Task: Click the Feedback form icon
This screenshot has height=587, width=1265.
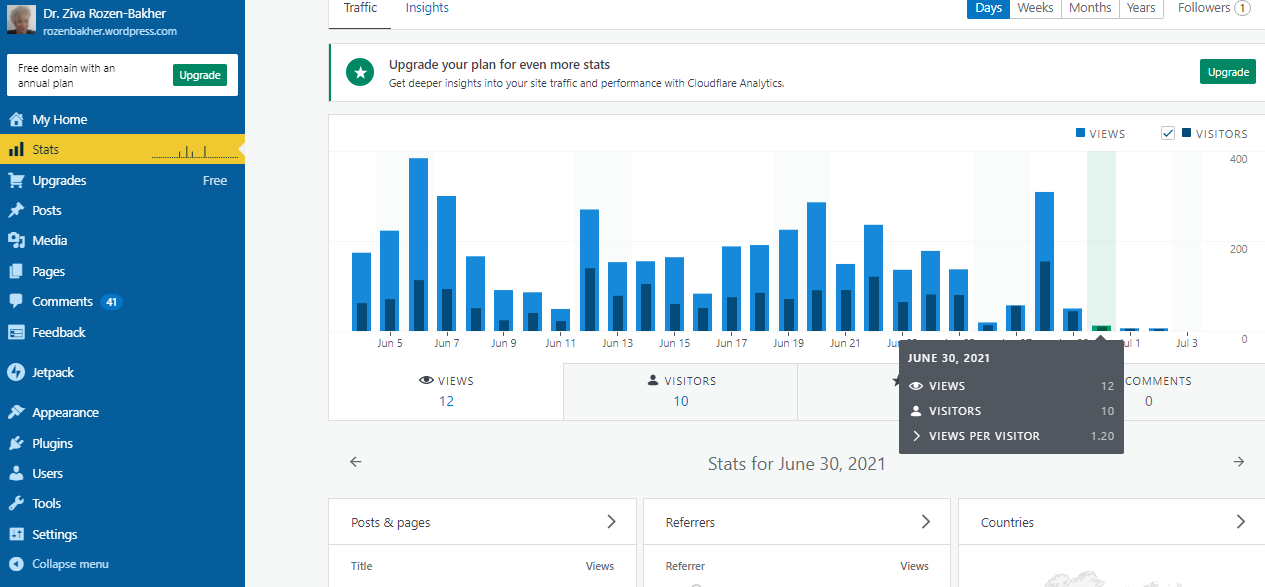Action: click(x=16, y=332)
